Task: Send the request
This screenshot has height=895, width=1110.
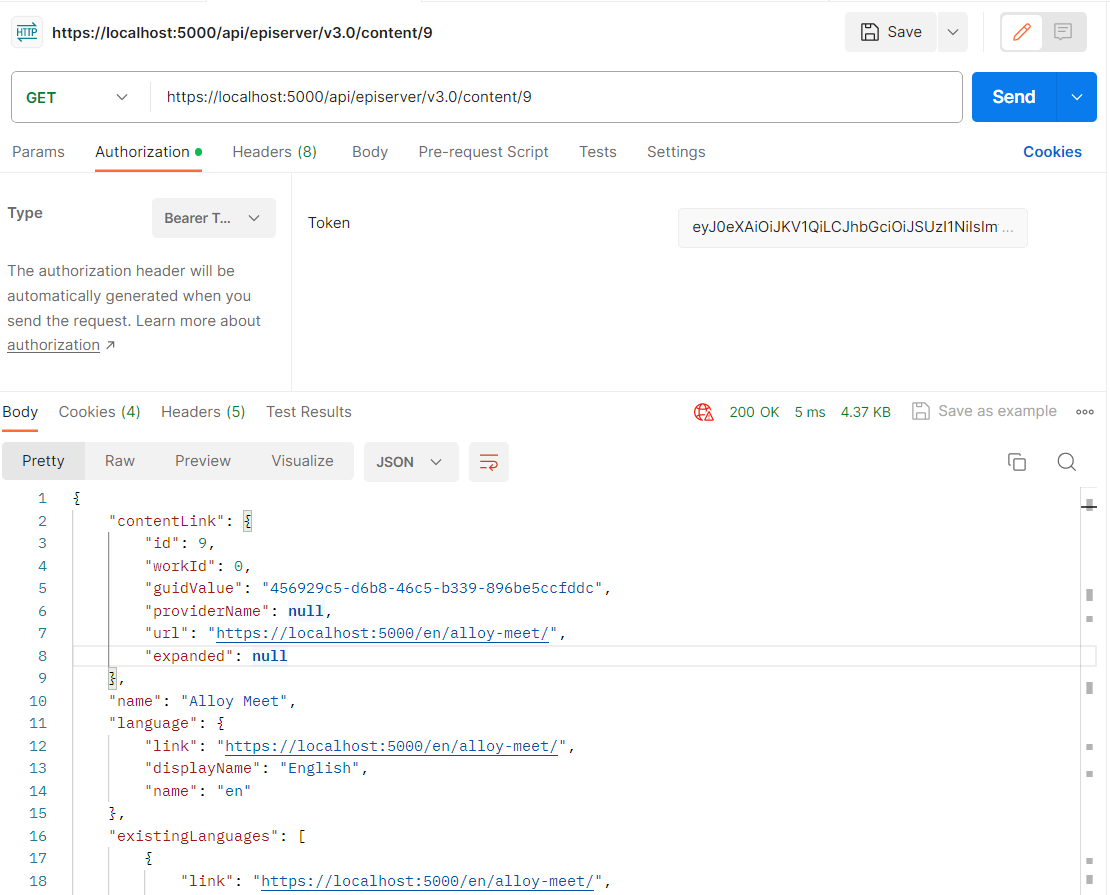Action: pos(1013,97)
